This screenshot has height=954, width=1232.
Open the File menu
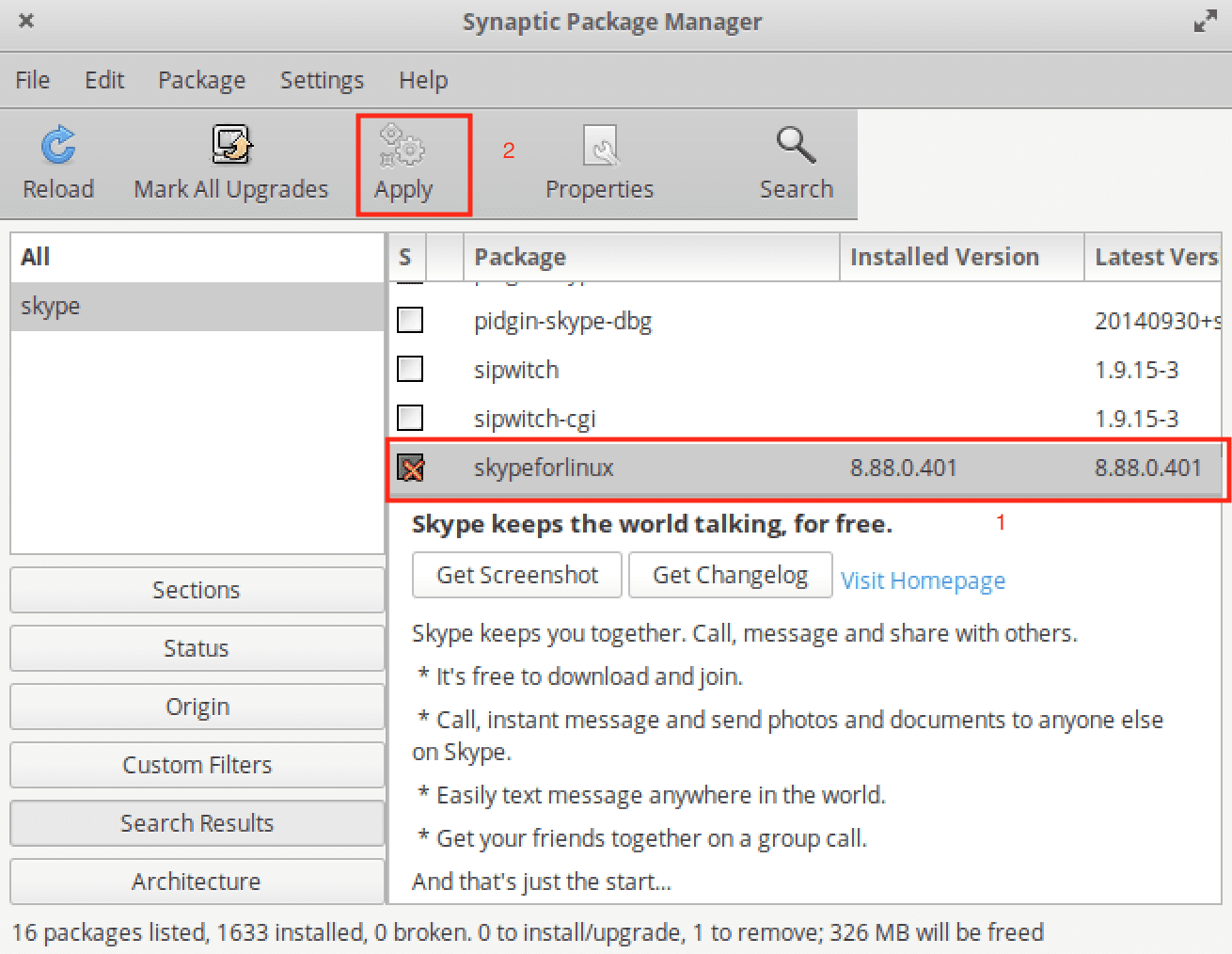coord(33,80)
